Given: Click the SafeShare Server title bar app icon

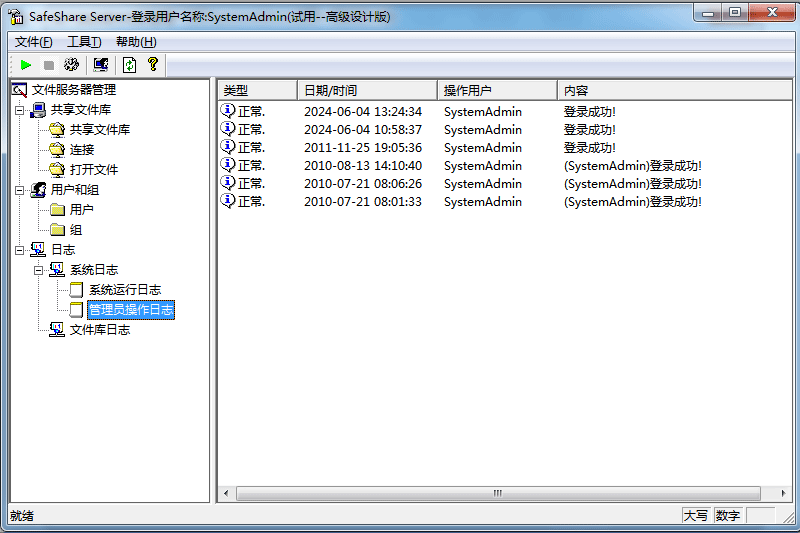Looking at the screenshot, I should (16, 17).
